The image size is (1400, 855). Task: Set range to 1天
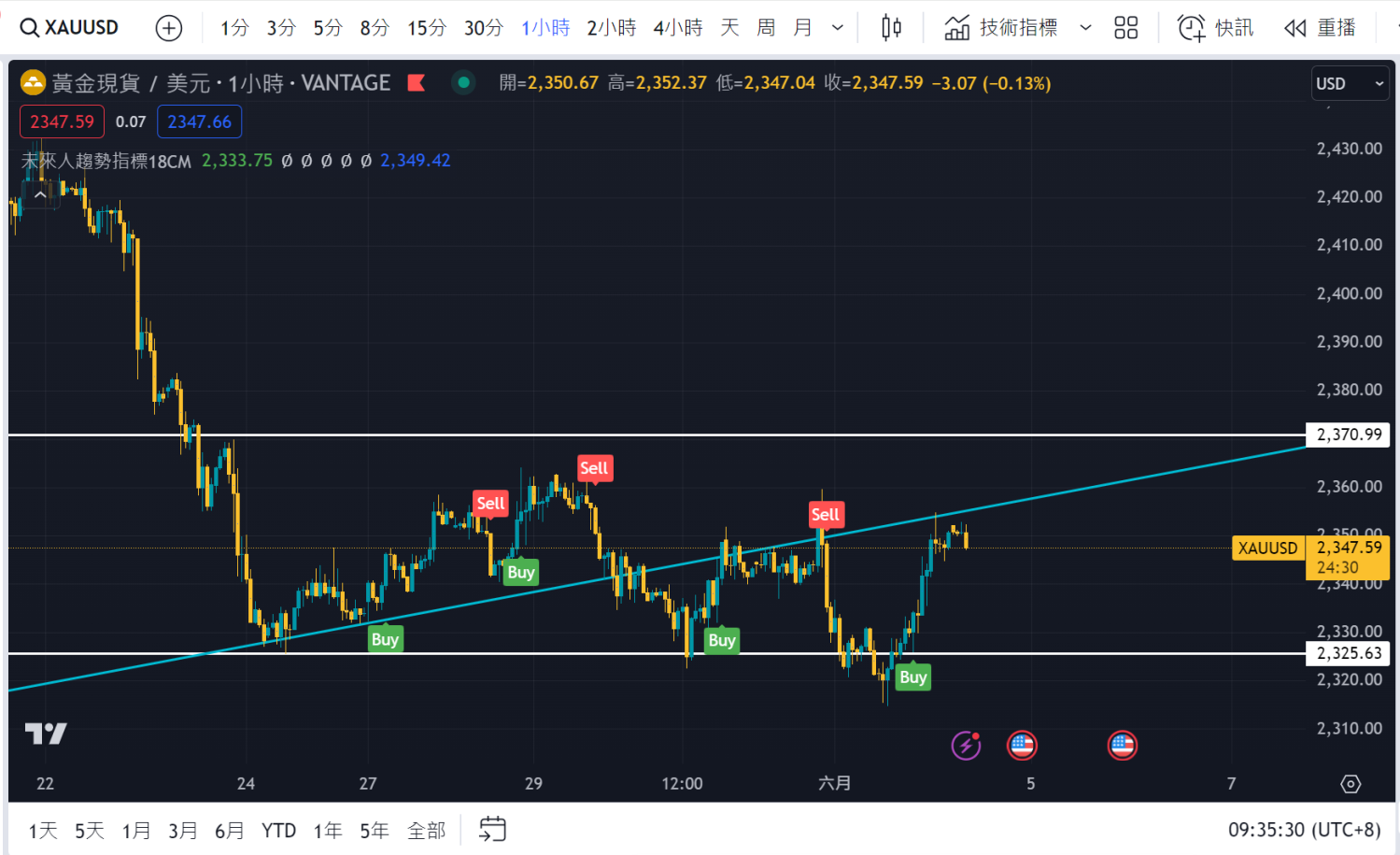coord(43,831)
